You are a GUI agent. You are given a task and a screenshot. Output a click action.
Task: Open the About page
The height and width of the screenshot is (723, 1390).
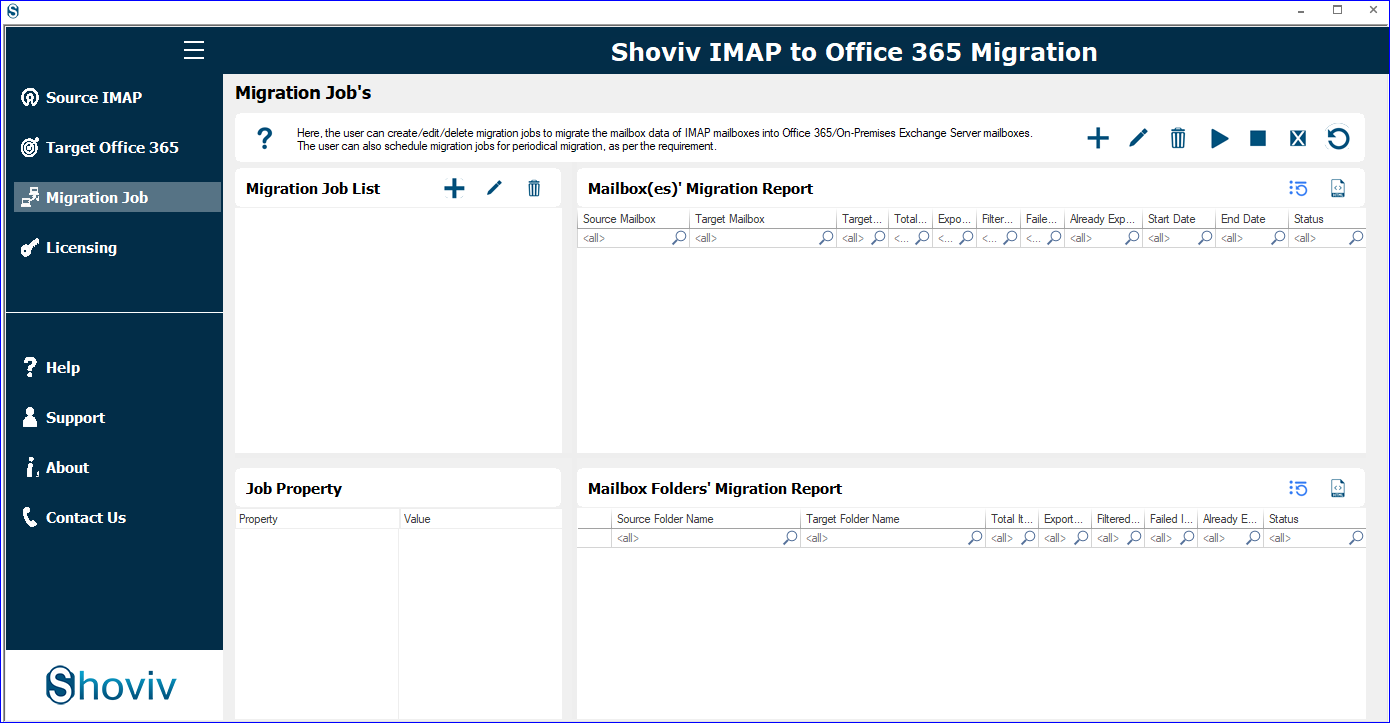pos(56,467)
